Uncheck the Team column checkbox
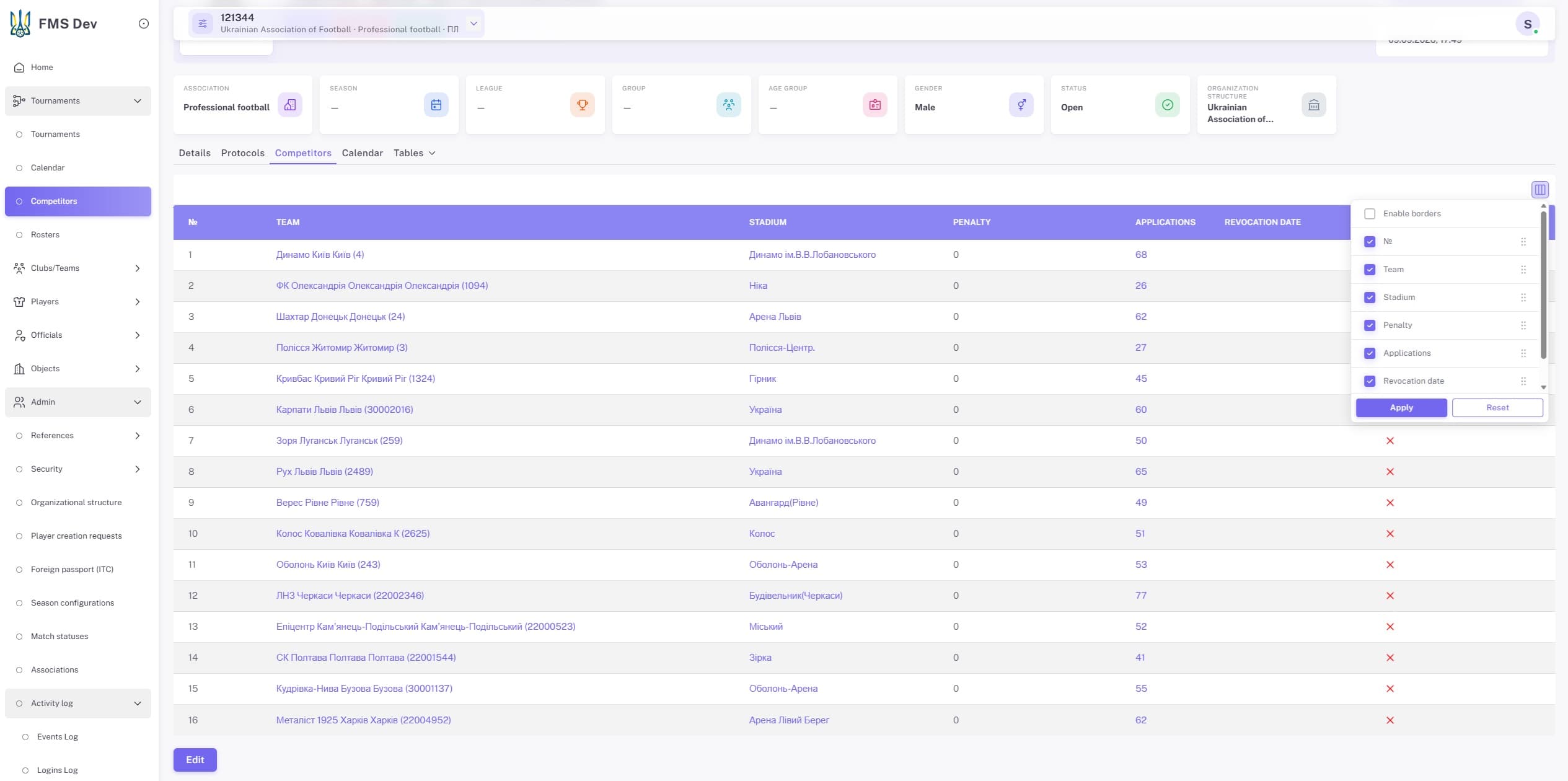Viewport: 1568px width, 781px height. click(1370, 270)
